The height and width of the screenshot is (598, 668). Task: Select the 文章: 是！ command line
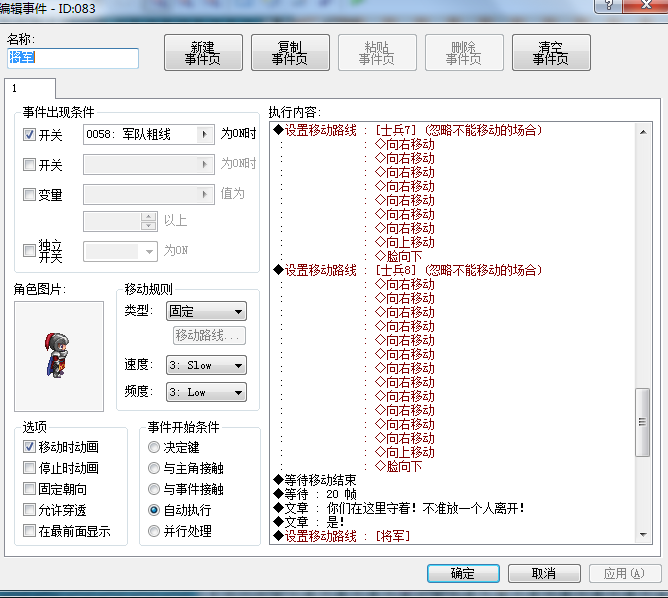(x=309, y=522)
